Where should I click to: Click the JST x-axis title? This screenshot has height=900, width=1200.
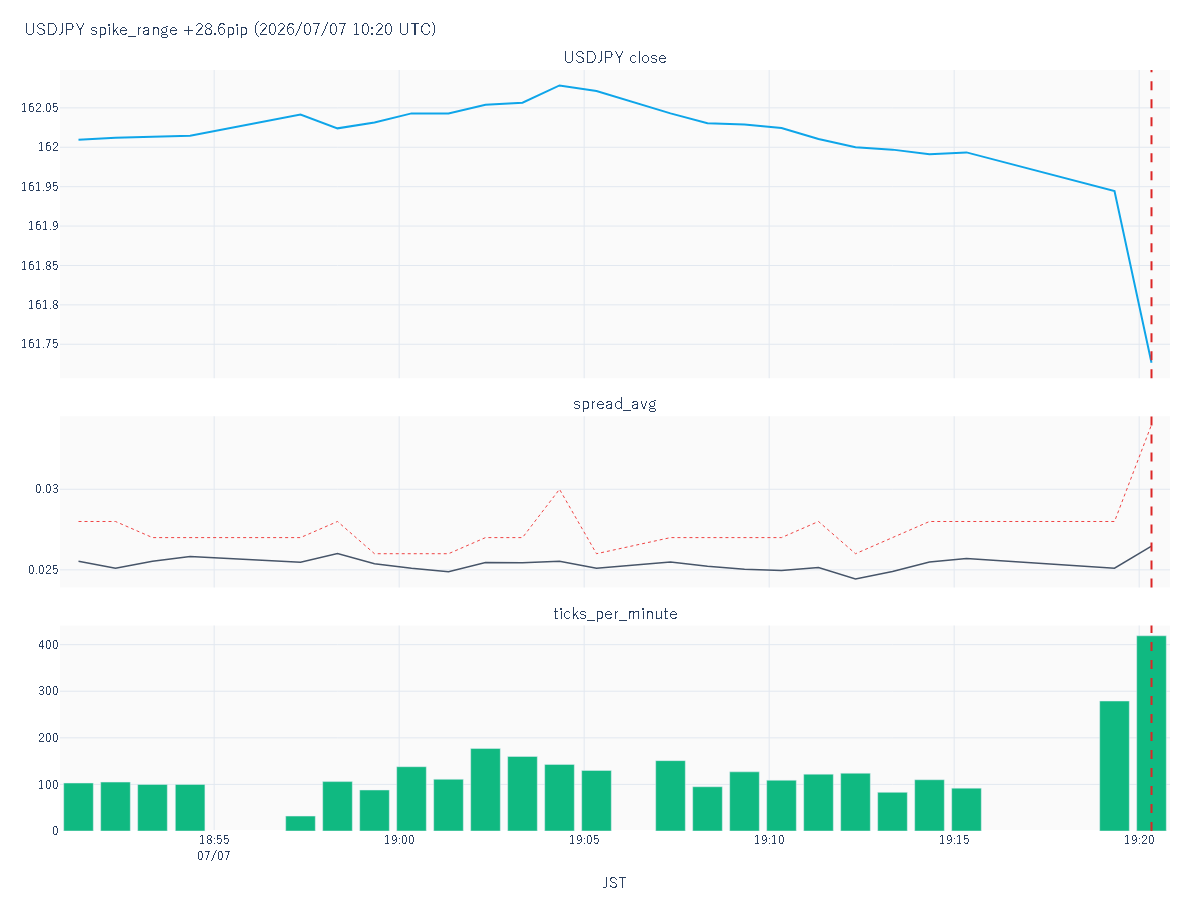click(615, 883)
